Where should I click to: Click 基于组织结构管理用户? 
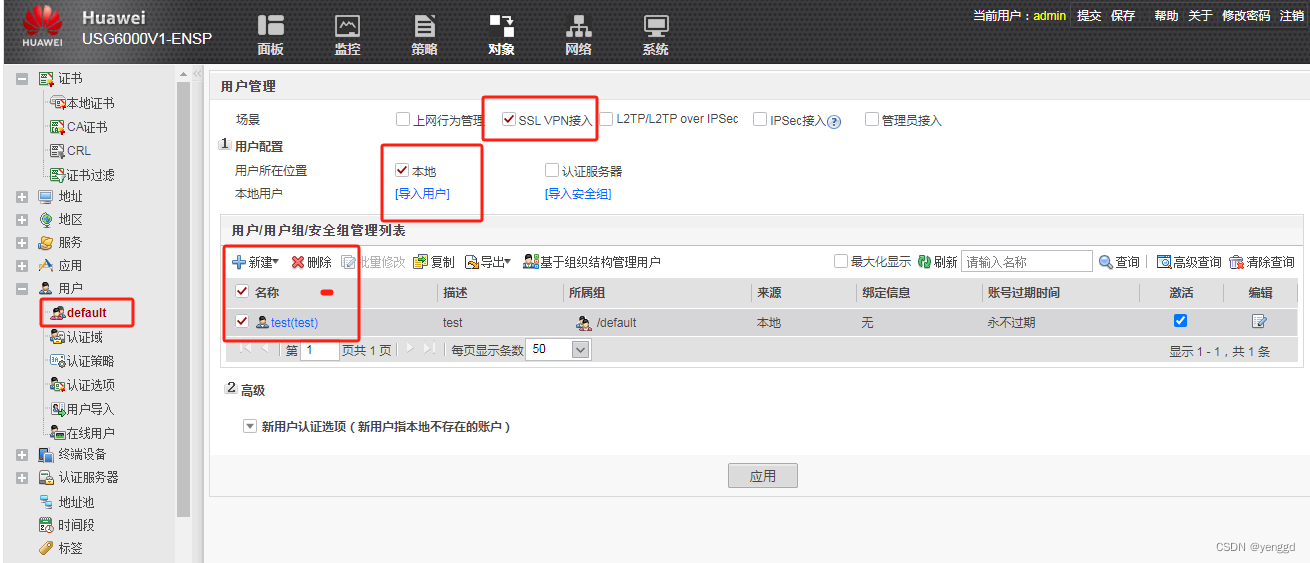point(592,262)
